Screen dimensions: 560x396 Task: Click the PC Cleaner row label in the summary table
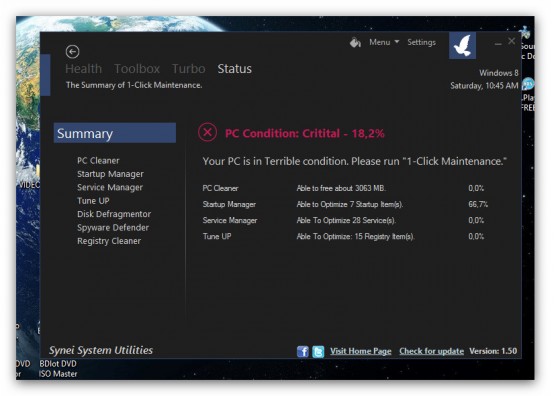(x=220, y=188)
